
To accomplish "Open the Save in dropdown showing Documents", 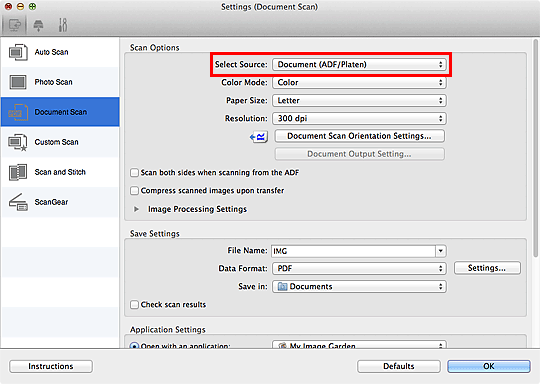I will pyautogui.click(x=359, y=287).
